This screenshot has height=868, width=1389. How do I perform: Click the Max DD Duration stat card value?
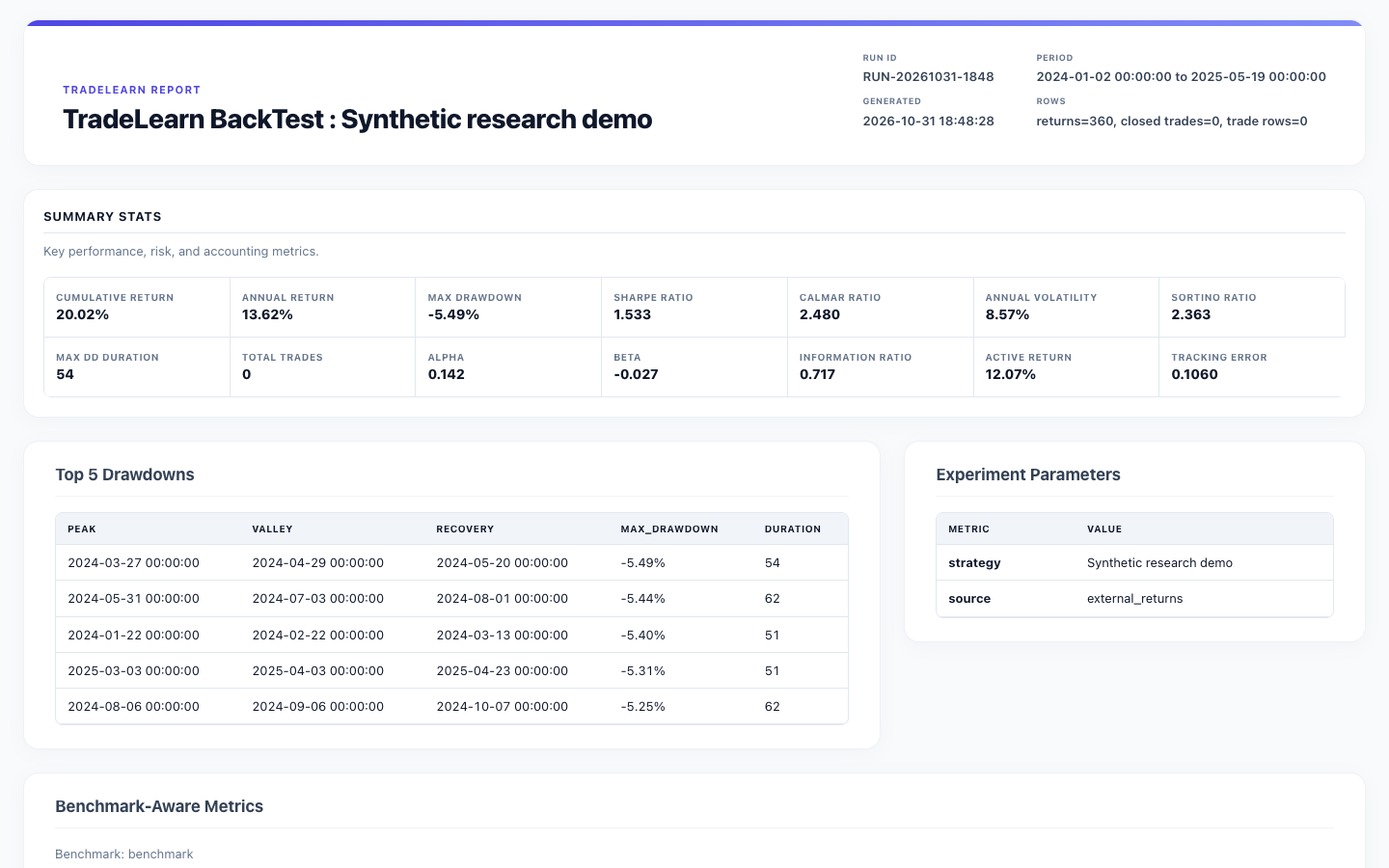click(x=65, y=375)
